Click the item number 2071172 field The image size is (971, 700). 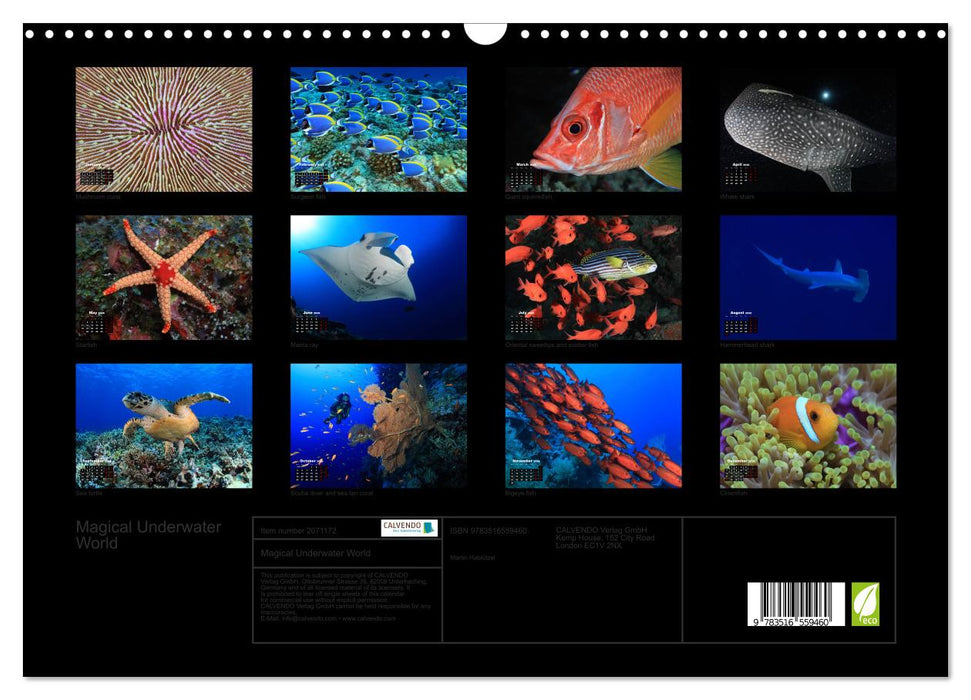[x=299, y=529]
